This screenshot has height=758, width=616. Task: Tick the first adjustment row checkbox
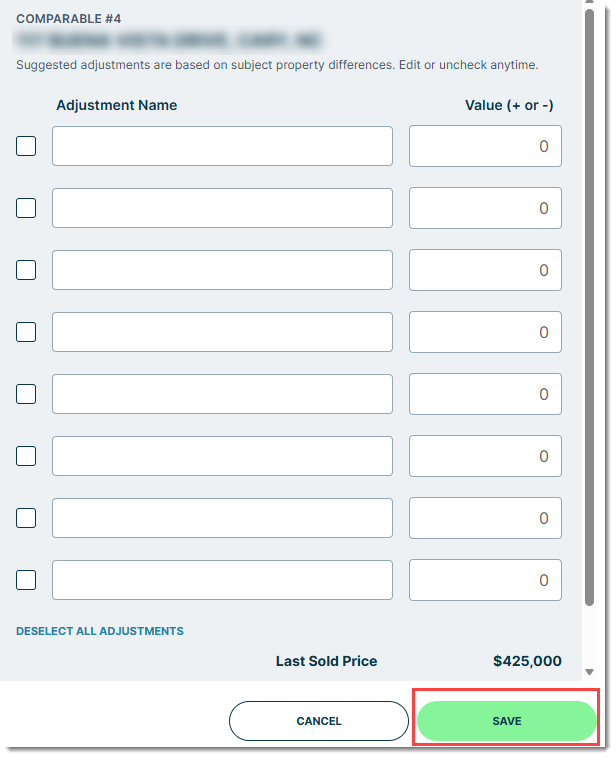pyautogui.click(x=26, y=146)
